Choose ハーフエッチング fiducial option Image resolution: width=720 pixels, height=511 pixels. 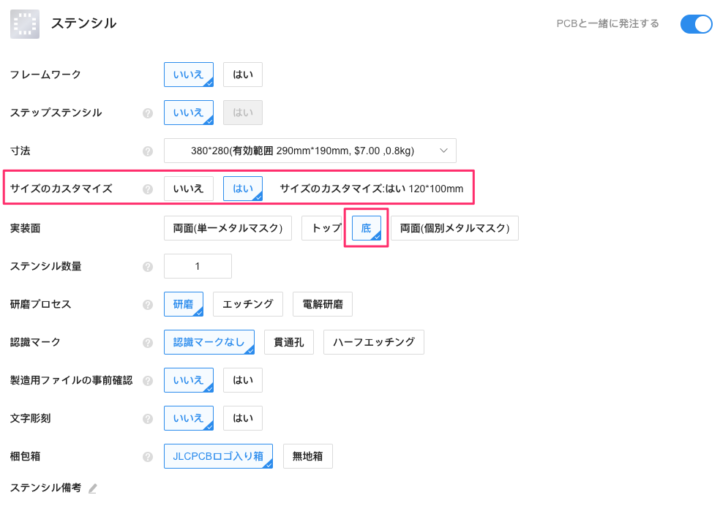coord(373,343)
